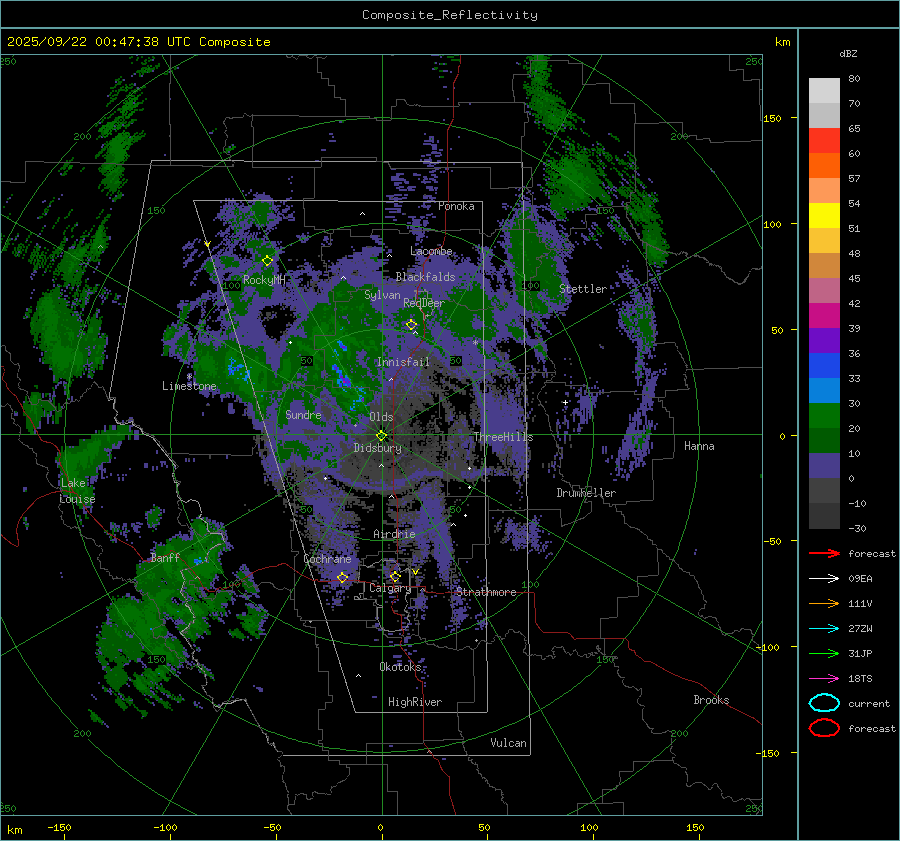Click the orange 111V arrow icon
The height and width of the screenshot is (841, 900).
[x=824, y=603]
